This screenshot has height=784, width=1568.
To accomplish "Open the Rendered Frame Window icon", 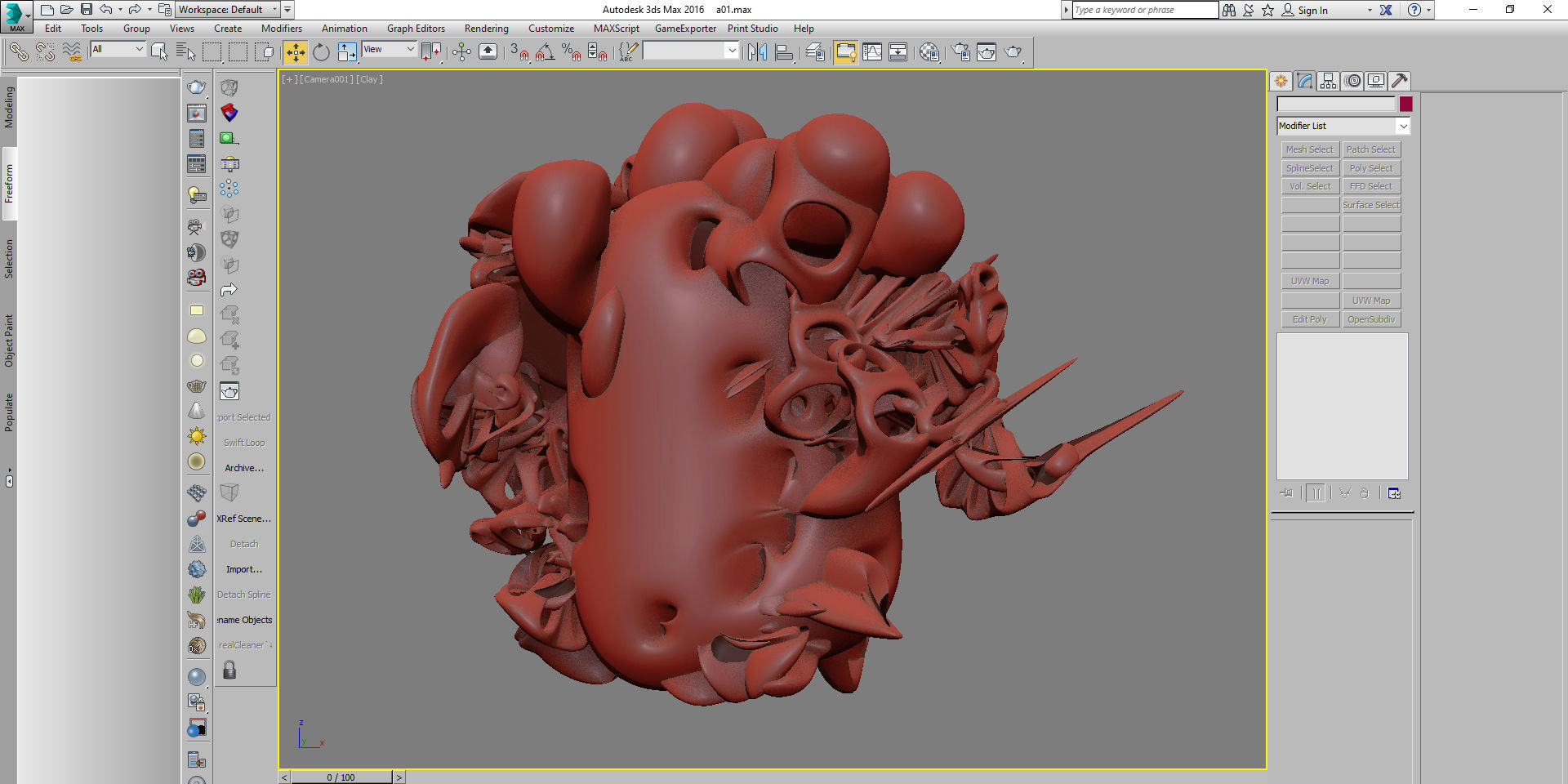I will coord(987,52).
